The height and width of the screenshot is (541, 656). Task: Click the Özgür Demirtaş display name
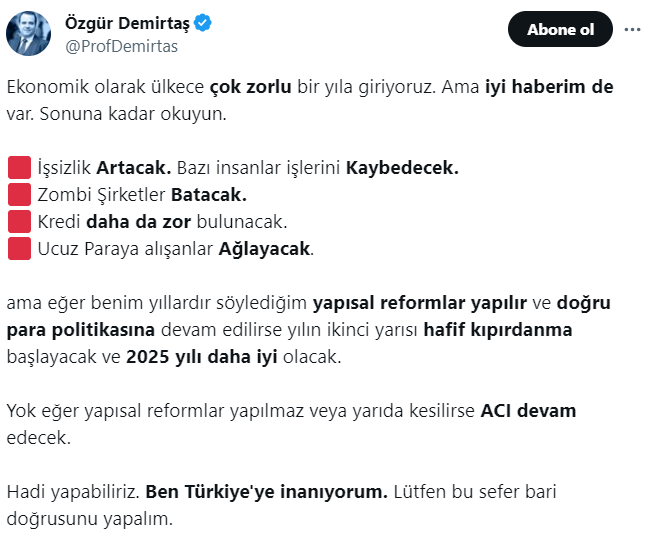click(127, 23)
